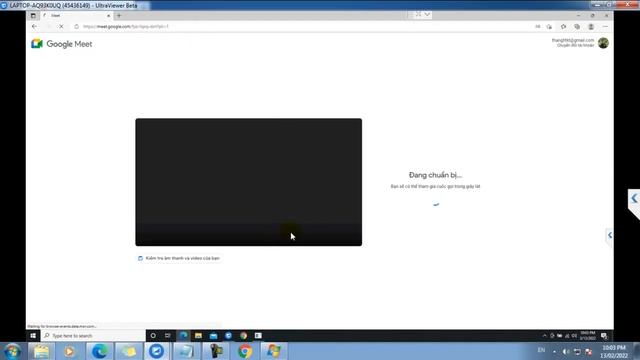
Task: Click the Google Meet logo
Action: [62, 44]
